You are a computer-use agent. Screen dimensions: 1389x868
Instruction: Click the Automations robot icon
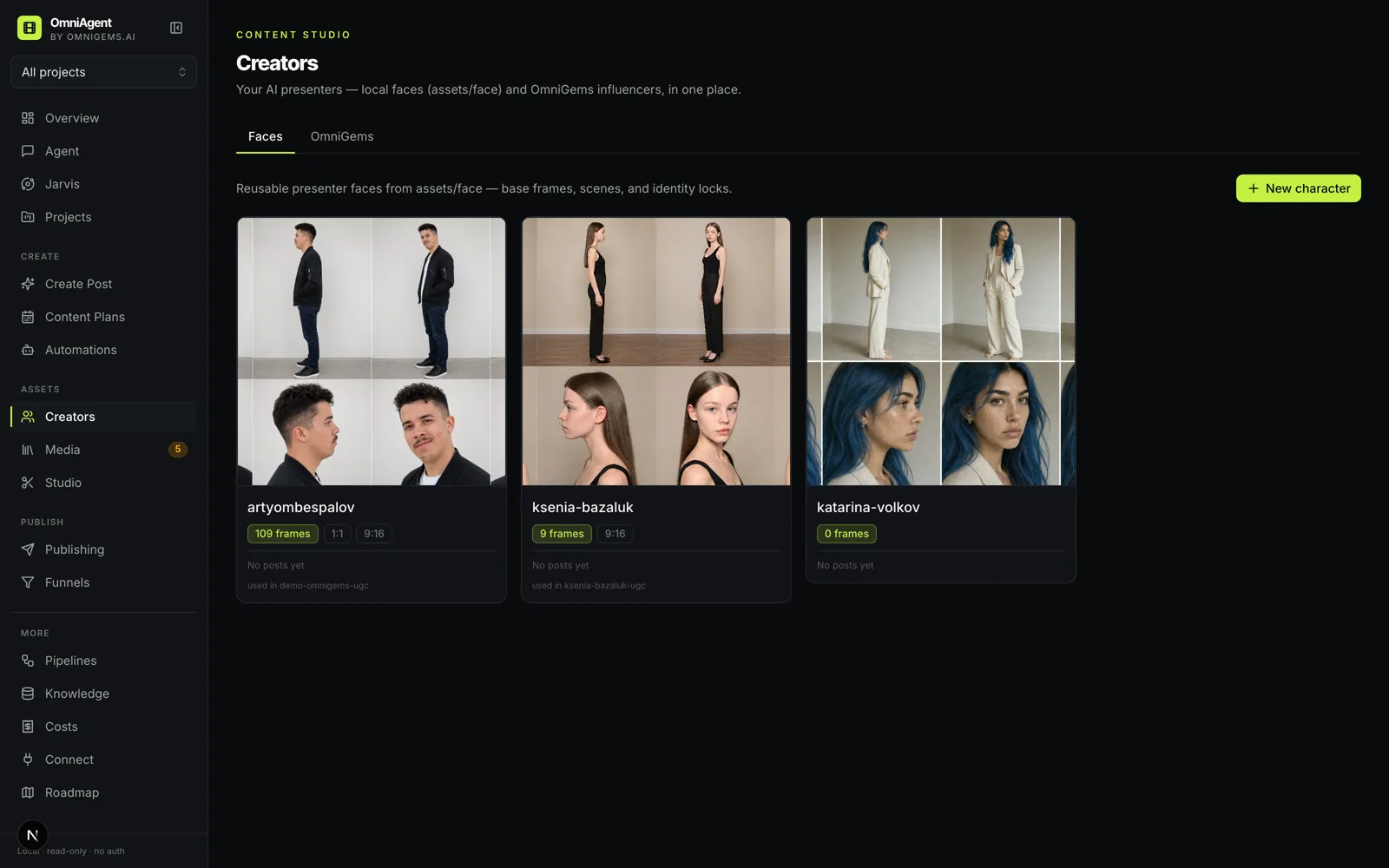[28, 350]
